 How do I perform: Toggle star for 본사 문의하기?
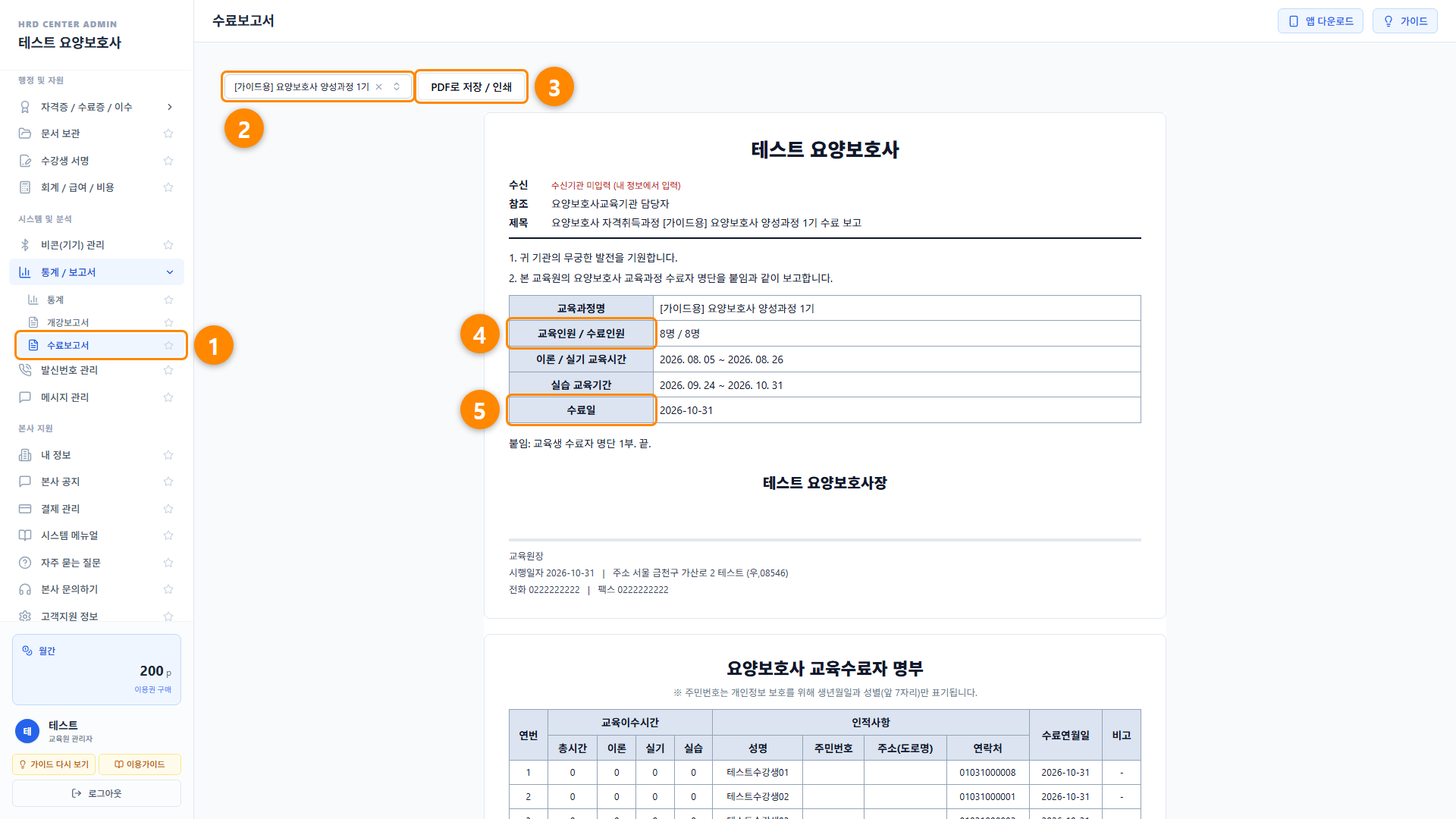click(168, 589)
